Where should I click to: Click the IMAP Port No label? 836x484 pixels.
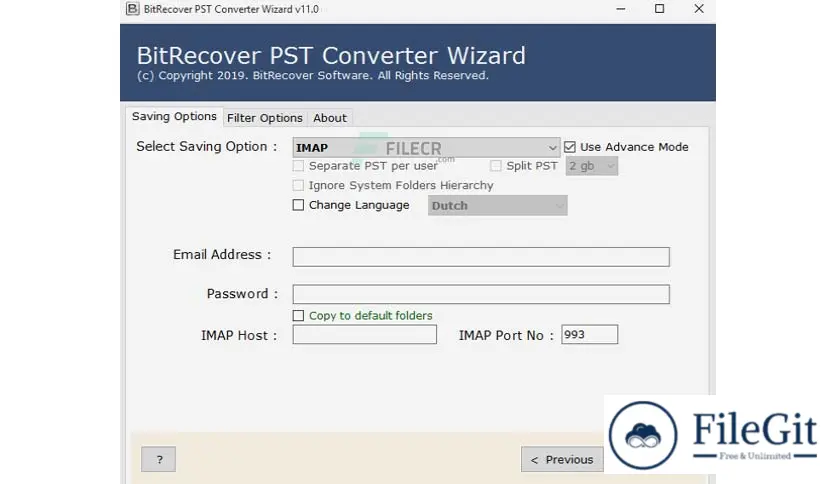[x=507, y=335]
